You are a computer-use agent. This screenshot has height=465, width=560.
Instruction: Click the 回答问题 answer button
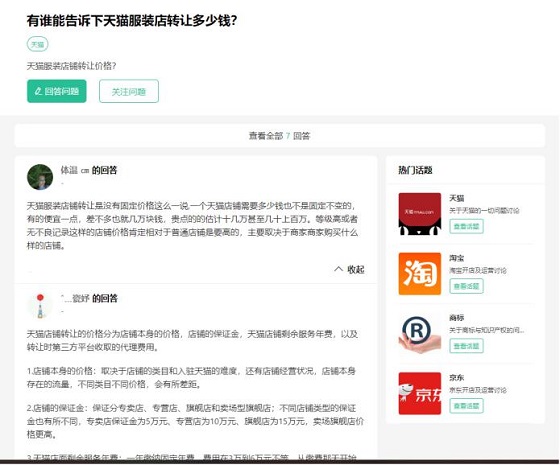[x=57, y=91]
